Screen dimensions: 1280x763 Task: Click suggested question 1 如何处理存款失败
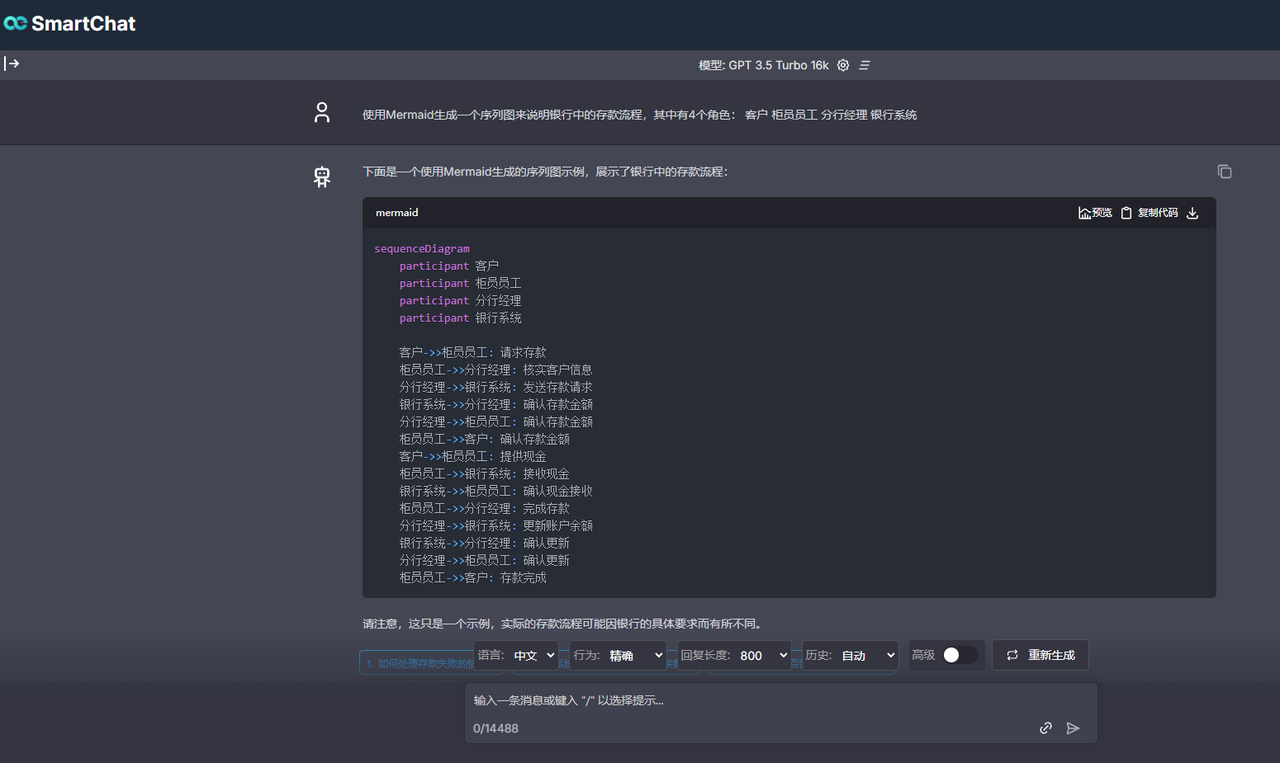pyautogui.click(x=416, y=663)
